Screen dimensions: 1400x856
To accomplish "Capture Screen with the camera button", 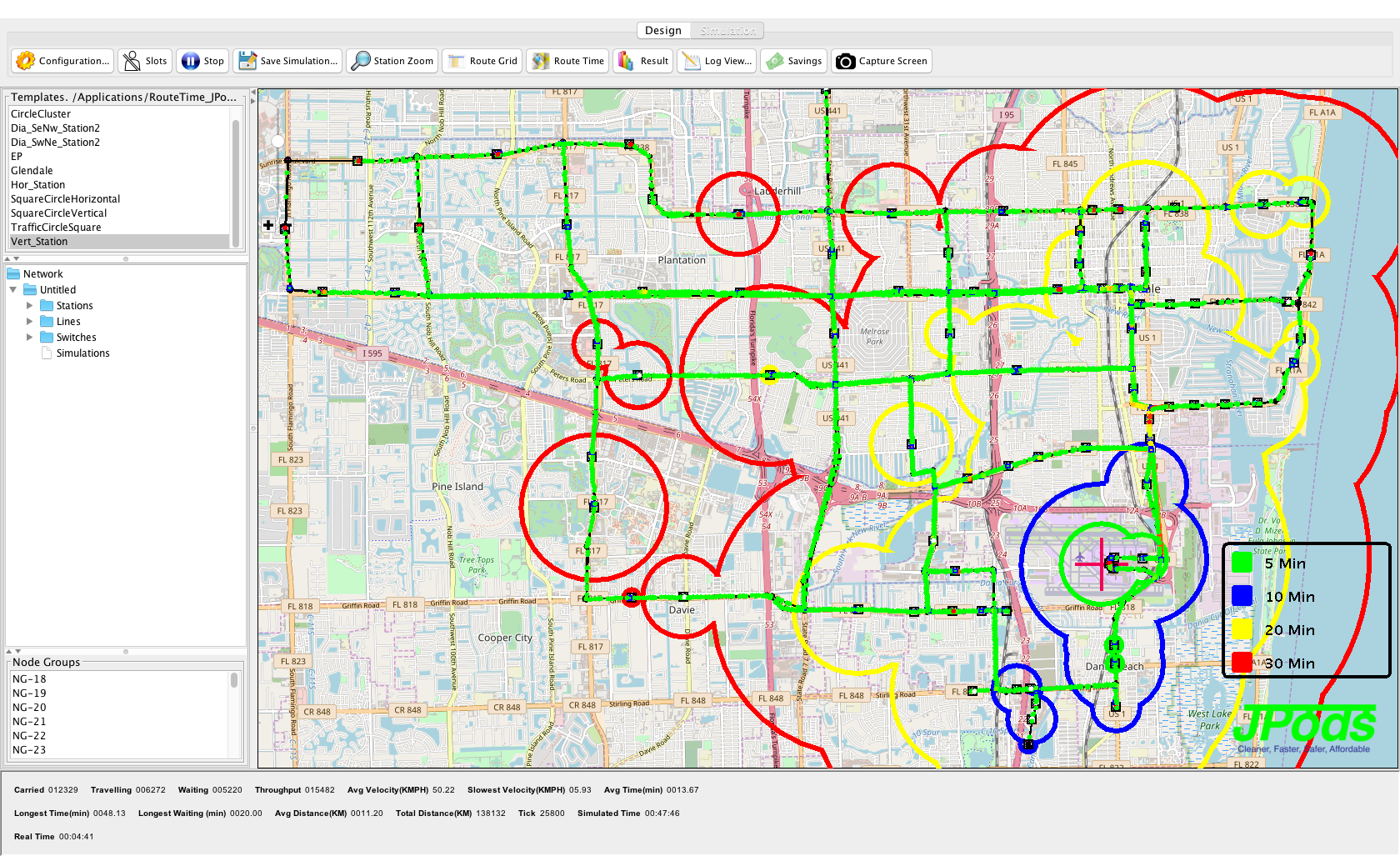I will click(881, 61).
